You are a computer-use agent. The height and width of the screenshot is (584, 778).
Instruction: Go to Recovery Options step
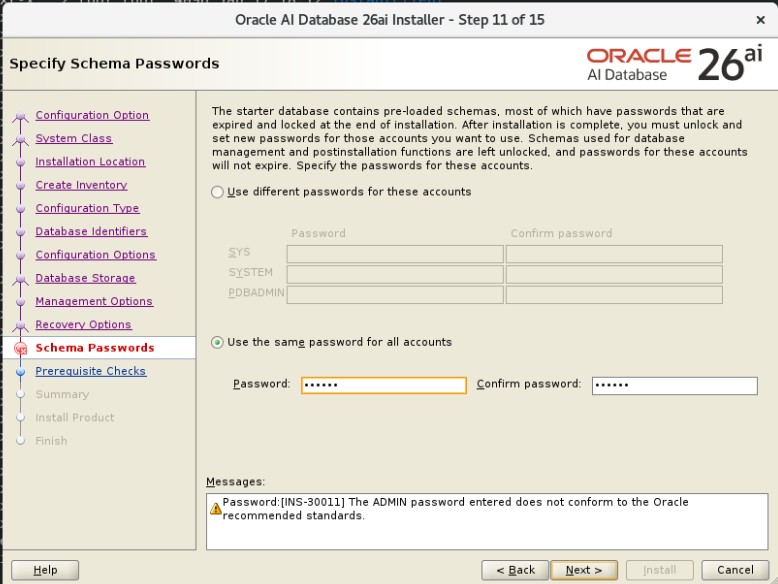(83, 324)
